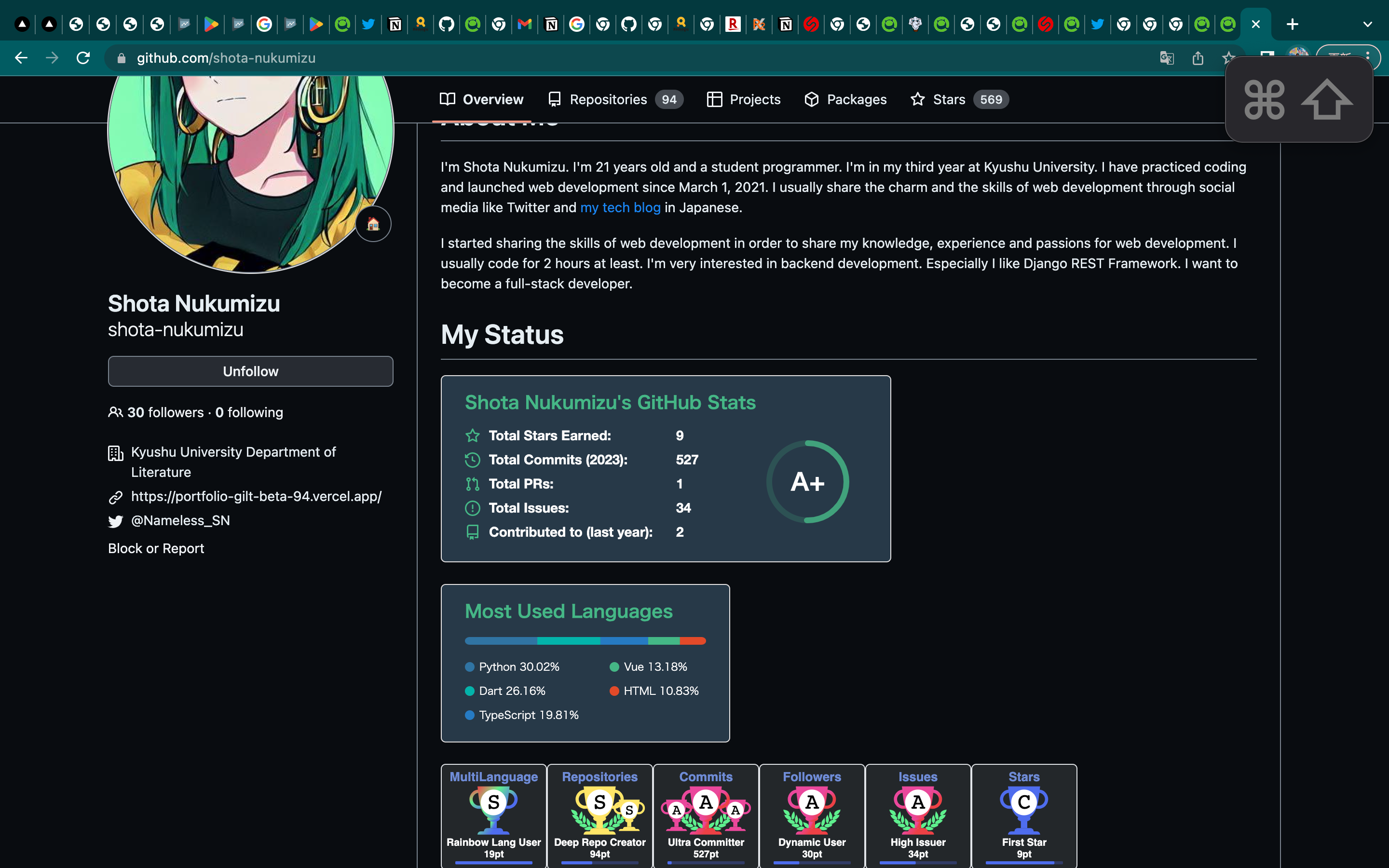Open the "my tech blog" link
This screenshot has height=868, width=1389.
click(x=620, y=208)
